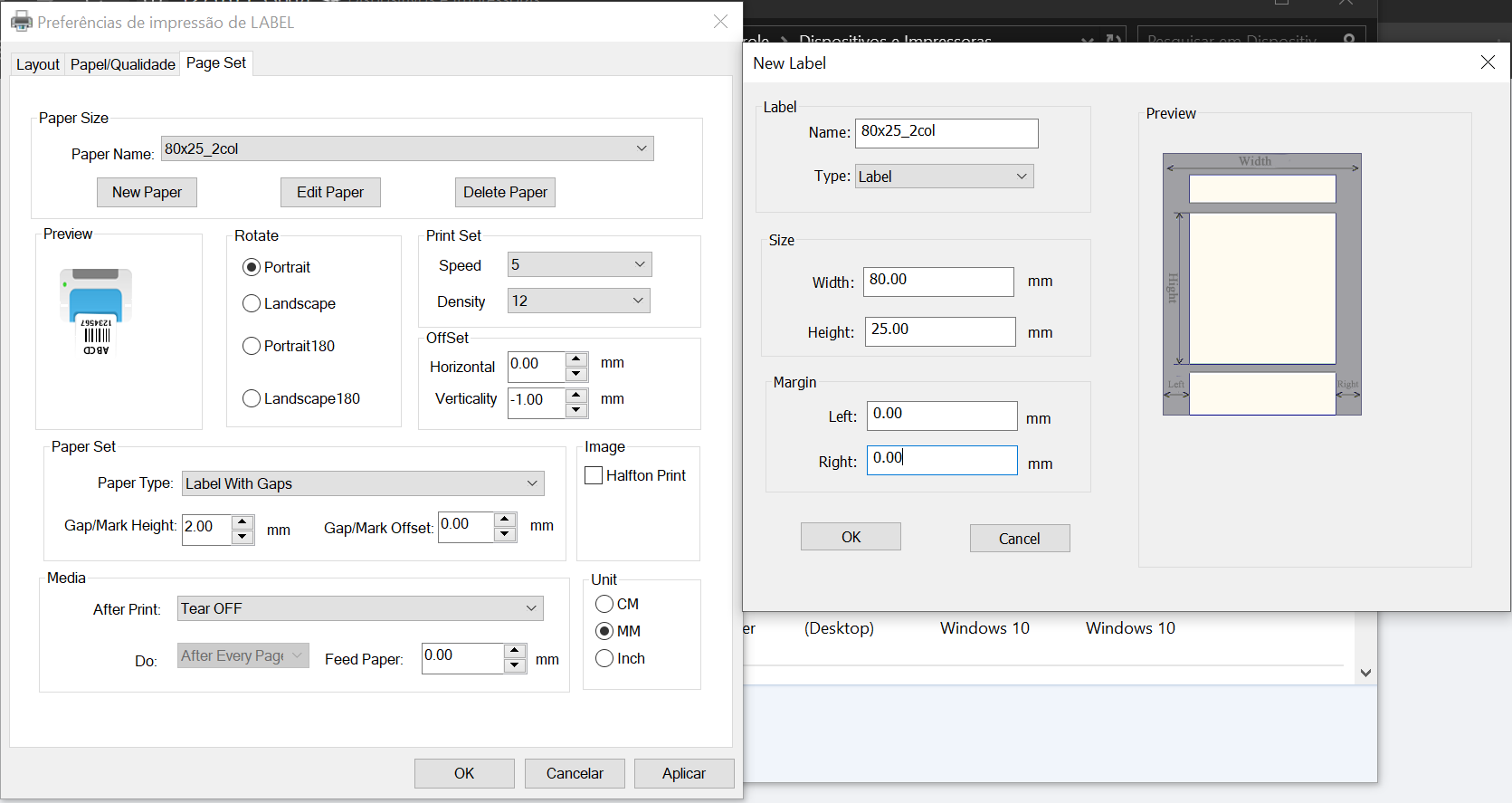The width and height of the screenshot is (1512, 803).
Task: Switch to the Page Set tab
Action: [216, 62]
